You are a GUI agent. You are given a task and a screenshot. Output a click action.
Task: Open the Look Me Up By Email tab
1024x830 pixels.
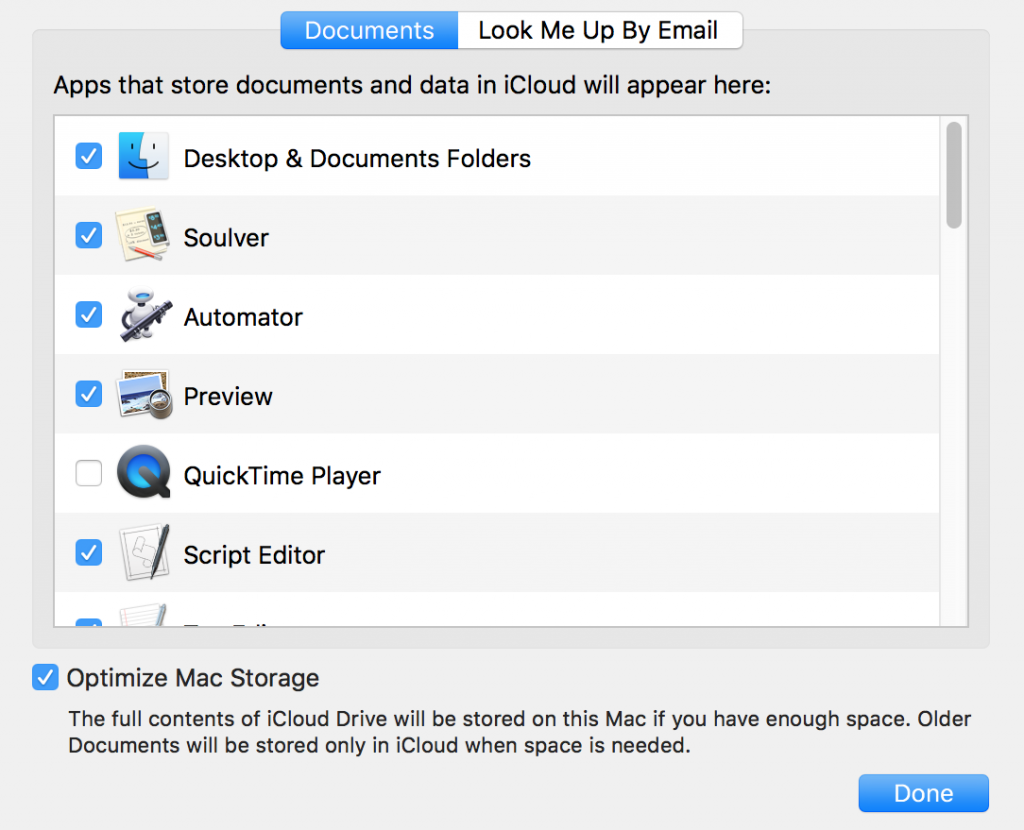click(598, 31)
